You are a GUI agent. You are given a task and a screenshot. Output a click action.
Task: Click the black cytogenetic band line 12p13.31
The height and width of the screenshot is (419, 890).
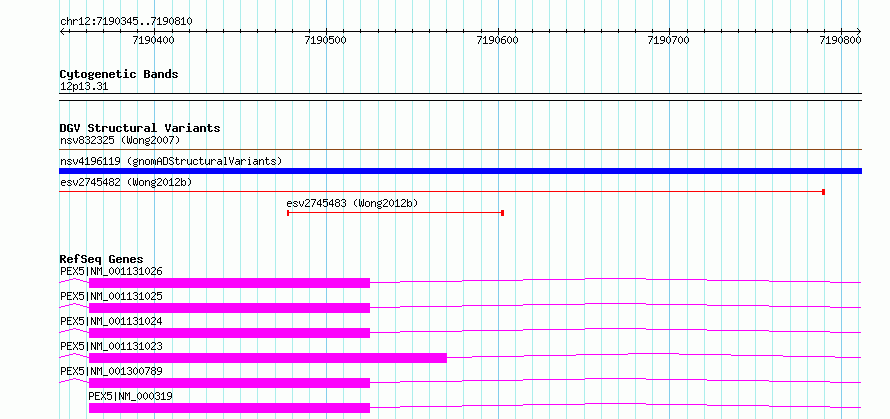pyautogui.click(x=460, y=97)
